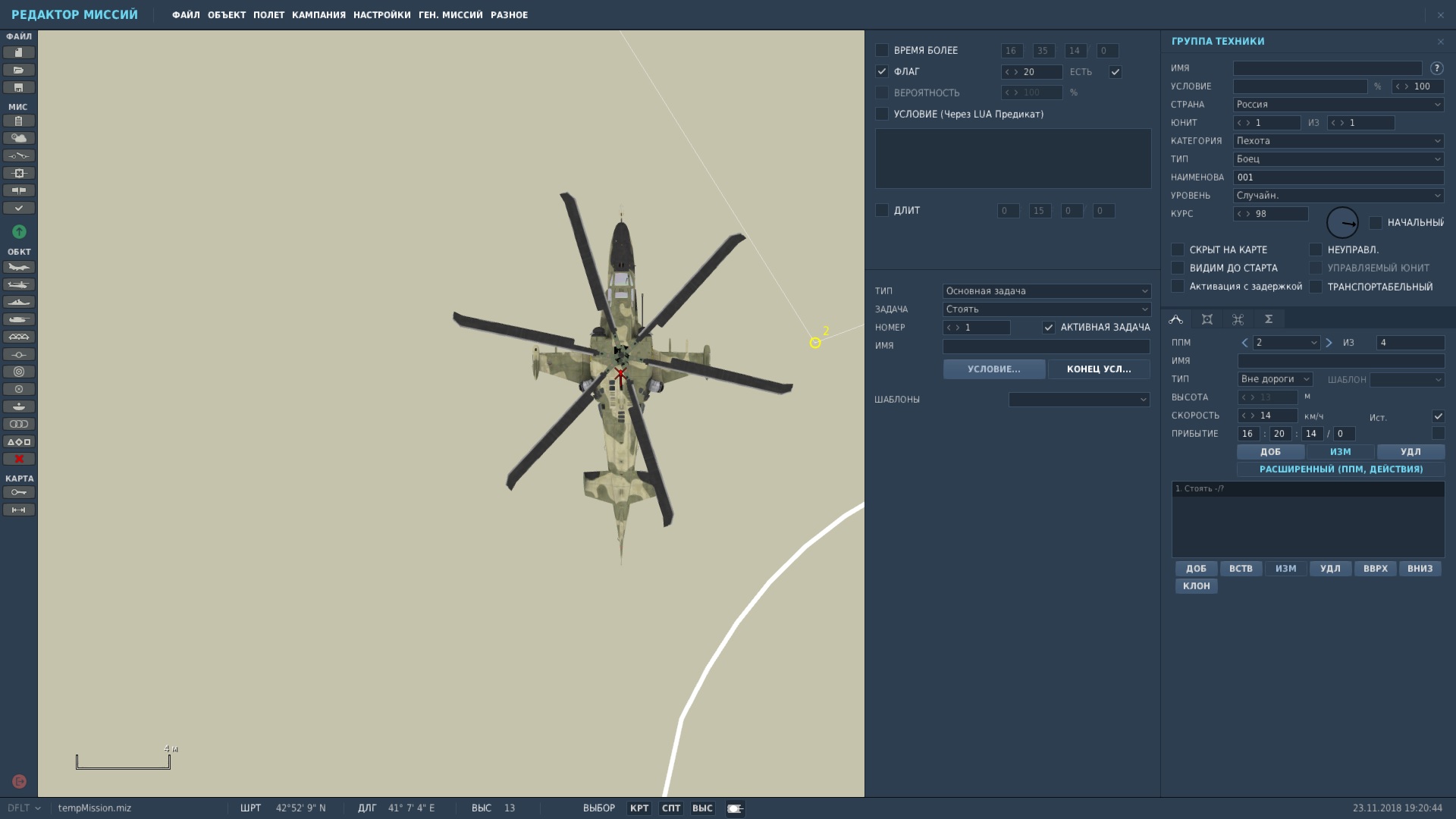1456x819 pixels.
Task: Open the unit list shapes icon
Action: click(19, 441)
